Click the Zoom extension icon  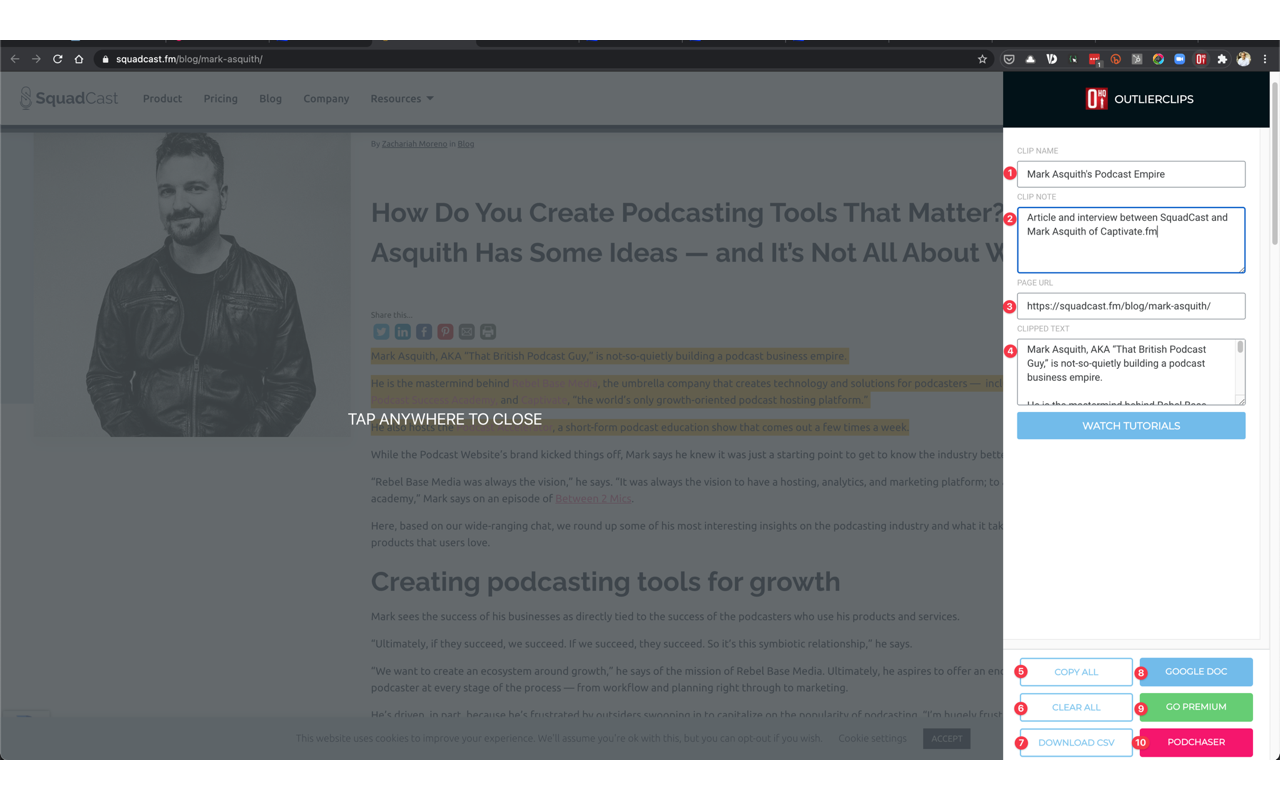coord(1180,59)
